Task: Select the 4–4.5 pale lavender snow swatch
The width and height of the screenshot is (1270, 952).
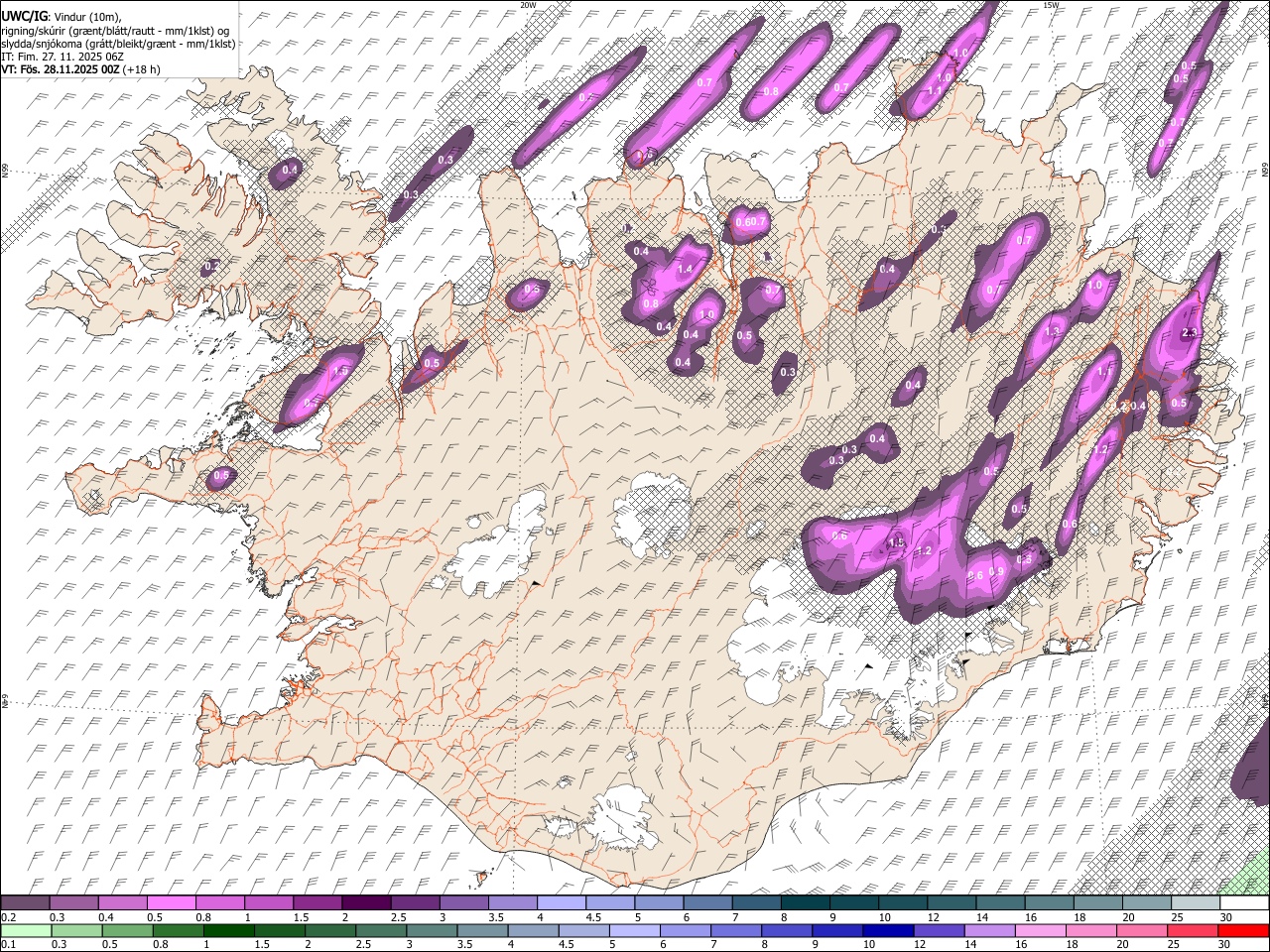Action: 562,902
